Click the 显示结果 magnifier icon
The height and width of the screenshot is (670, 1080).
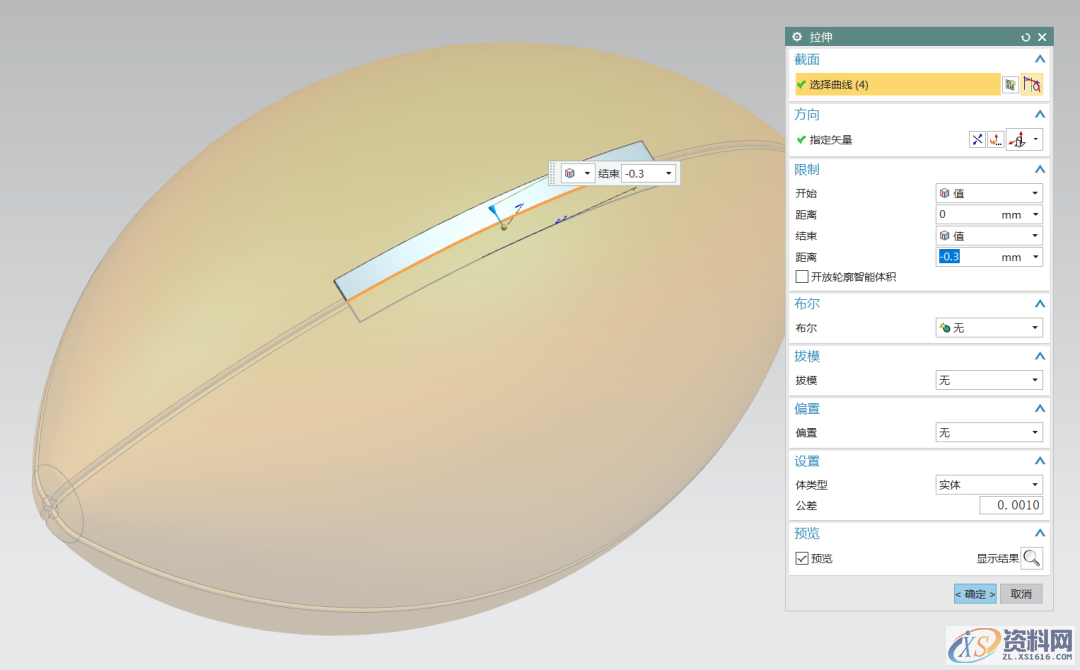point(1031,558)
